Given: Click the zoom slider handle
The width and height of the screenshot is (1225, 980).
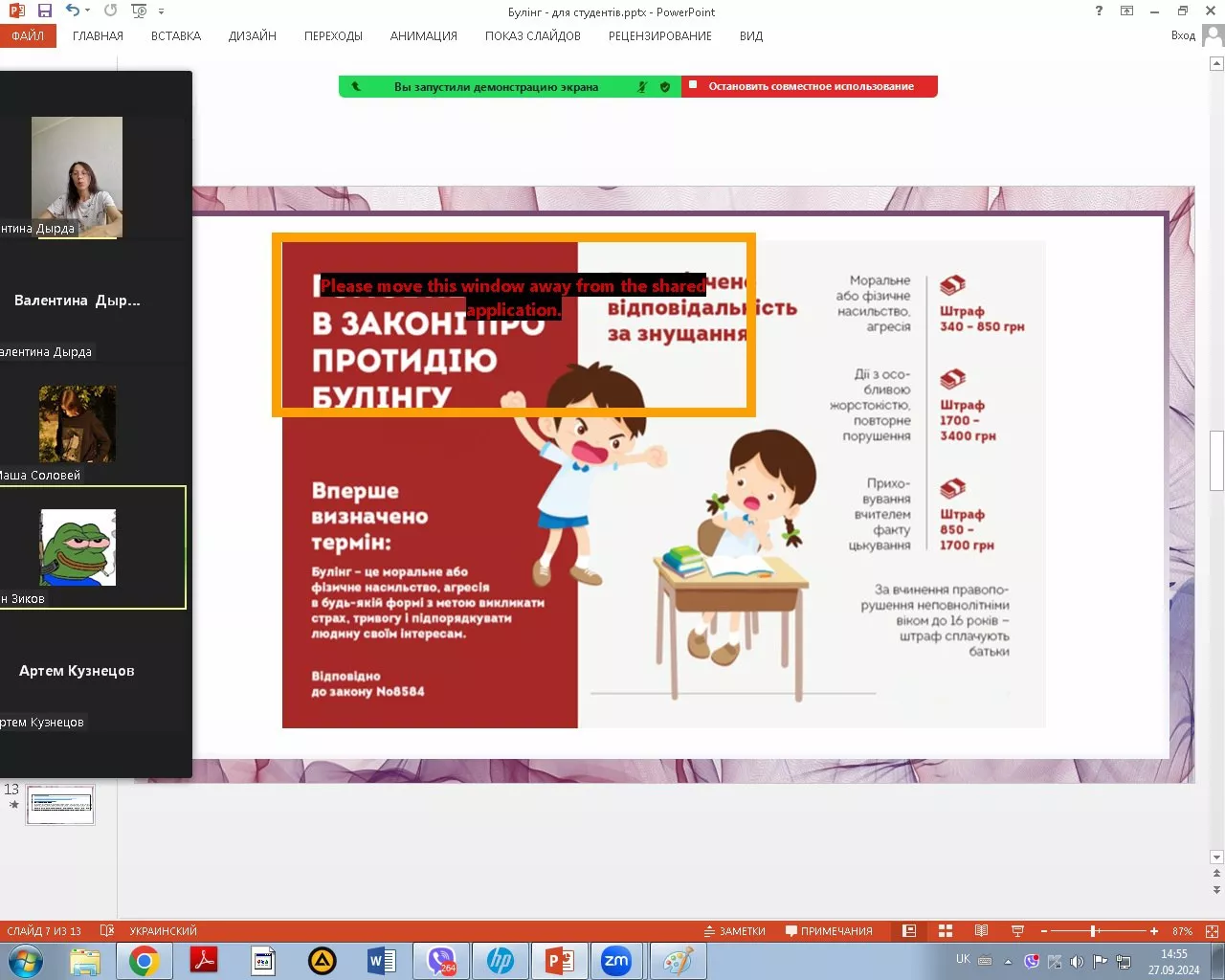Looking at the screenshot, I should pyautogui.click(x=1093, y=931).
